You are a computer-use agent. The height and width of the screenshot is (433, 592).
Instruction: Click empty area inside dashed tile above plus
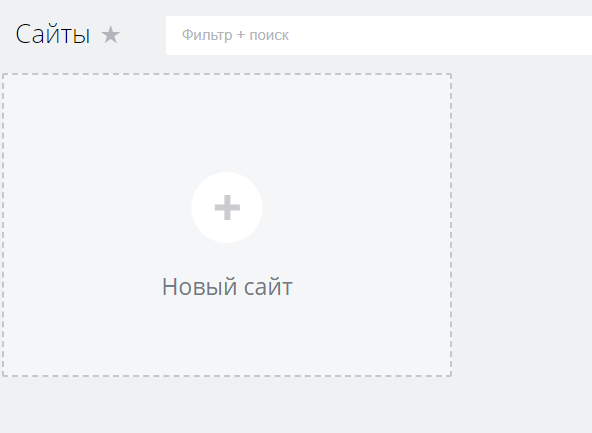coord(227,121)
